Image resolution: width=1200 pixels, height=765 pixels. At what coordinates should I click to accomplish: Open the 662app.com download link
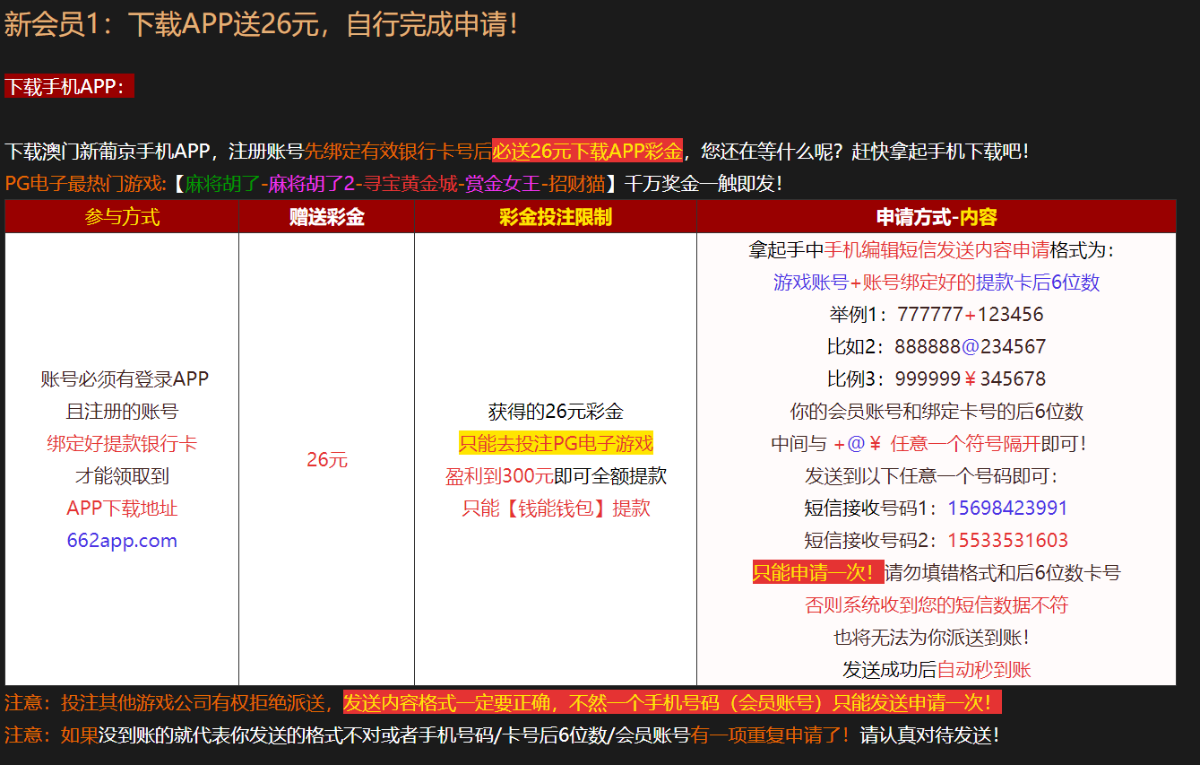[x=122, y=541]
